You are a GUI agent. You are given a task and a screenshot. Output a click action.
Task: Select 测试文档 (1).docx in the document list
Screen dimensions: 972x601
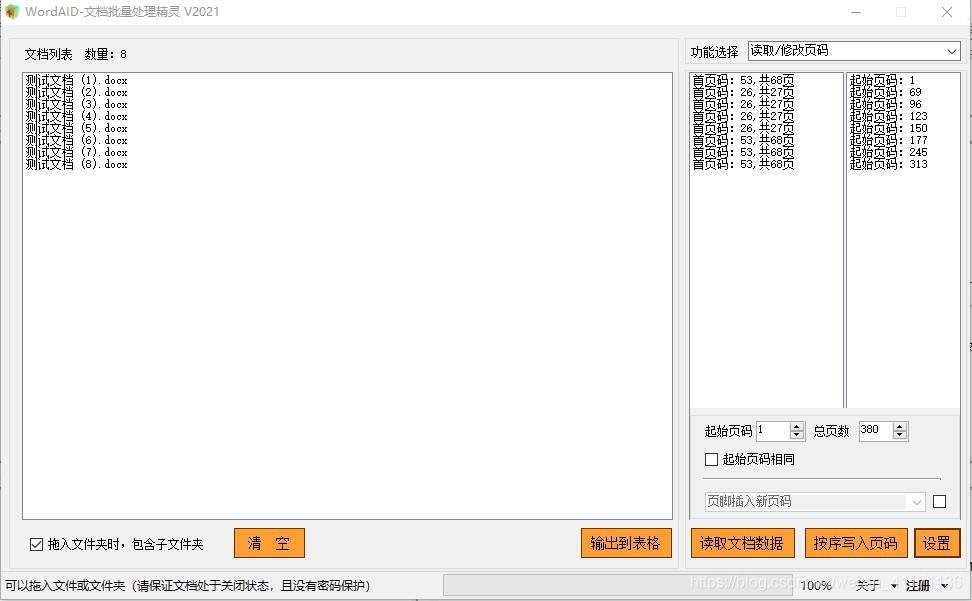click(x=77, y=80)
